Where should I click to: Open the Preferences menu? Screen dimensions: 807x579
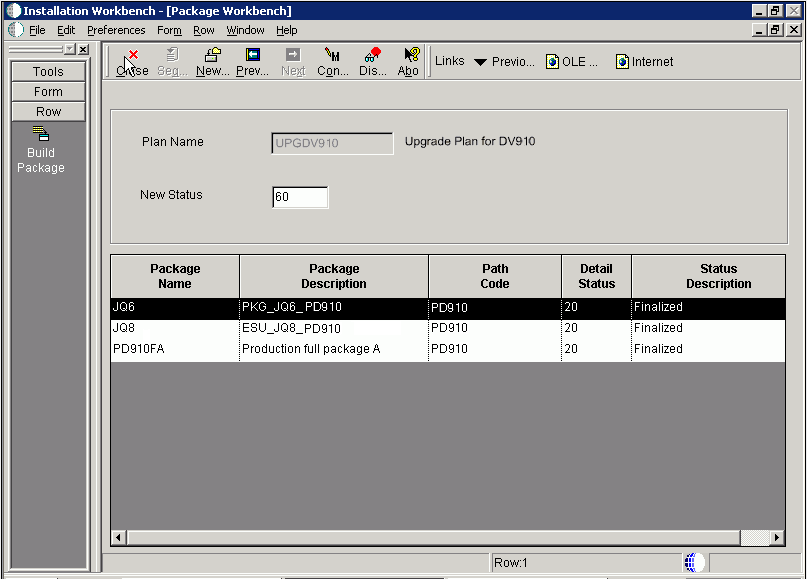coord(116,30)
